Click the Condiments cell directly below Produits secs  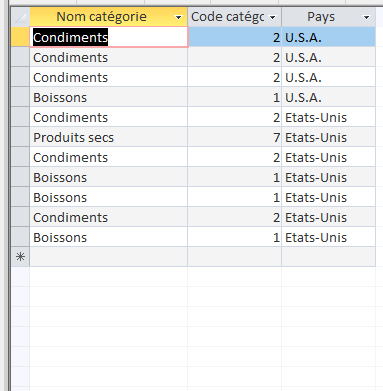pyautogui.click(x=109, y=157)
